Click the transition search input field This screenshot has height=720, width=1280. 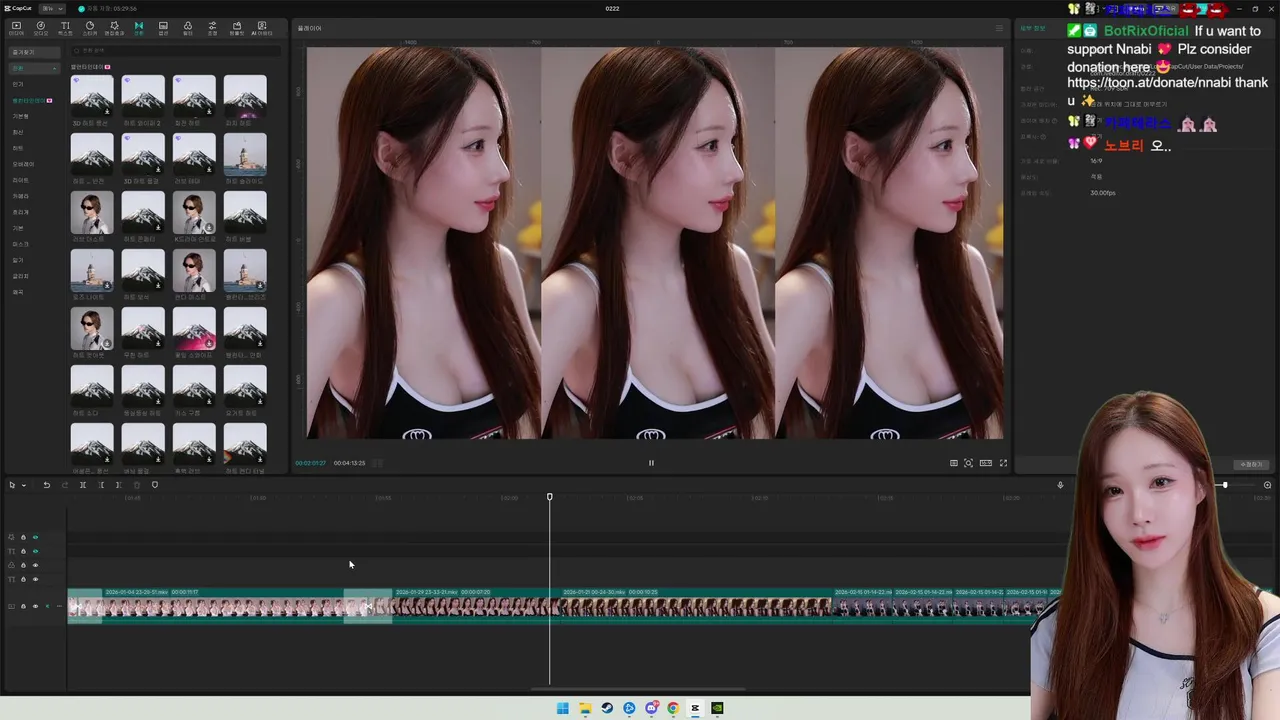tap(175, 51)
